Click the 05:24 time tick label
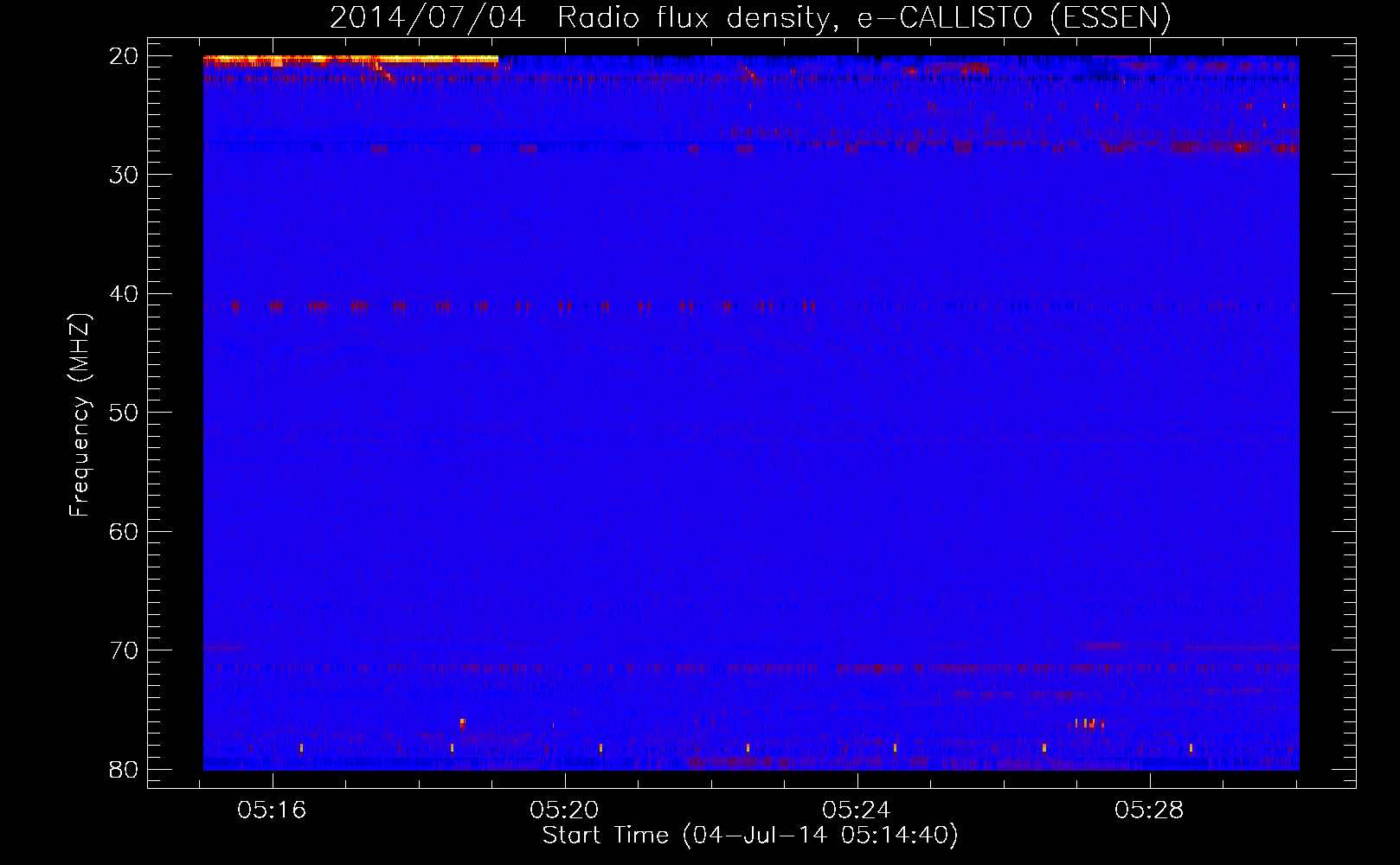Screen dimensions: 1400x865 [857, 811]
